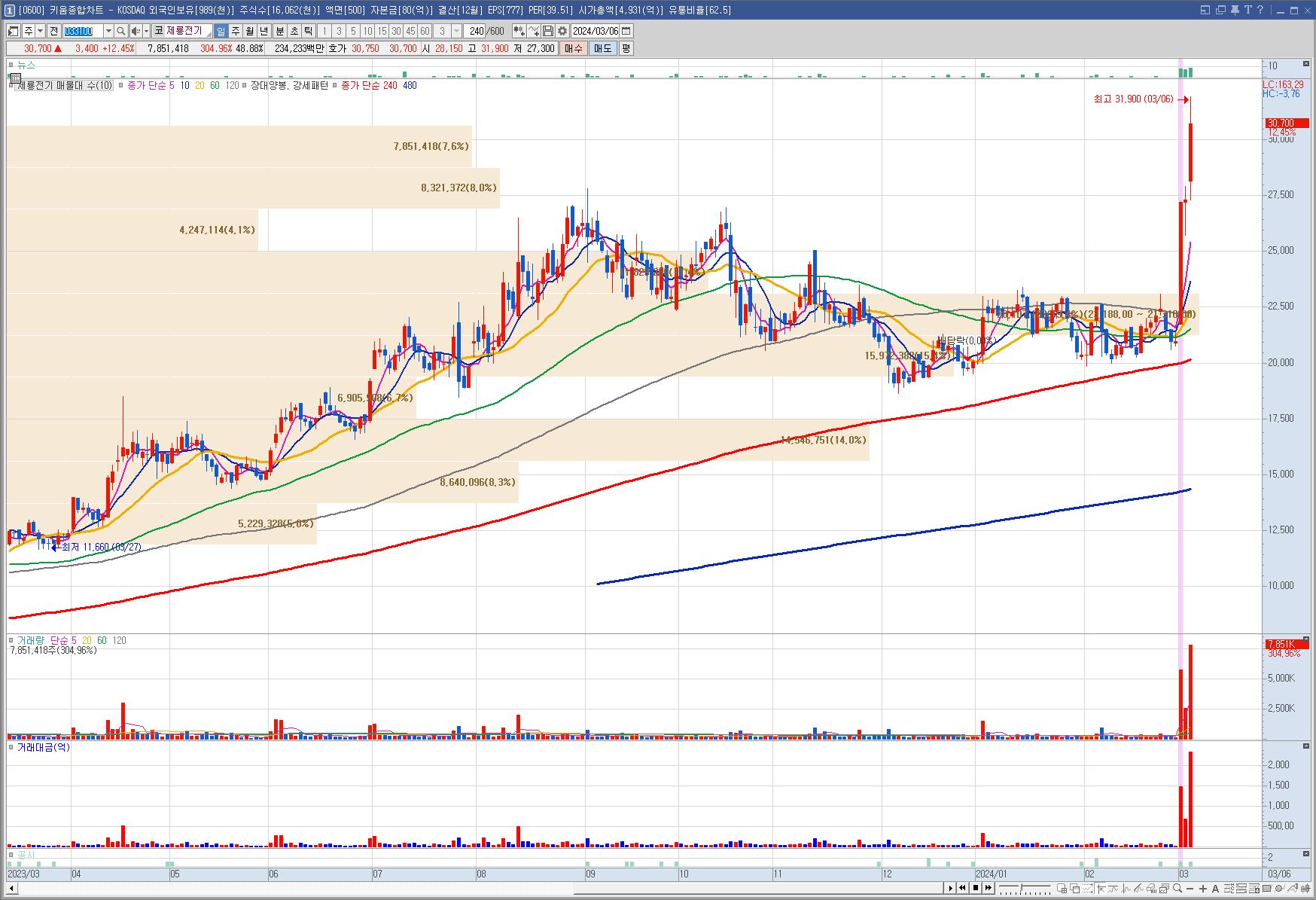Toggle the 뉴스 indicator checkbox
The height and width of the screenshot is (900, 1316).
click(11, 66)
